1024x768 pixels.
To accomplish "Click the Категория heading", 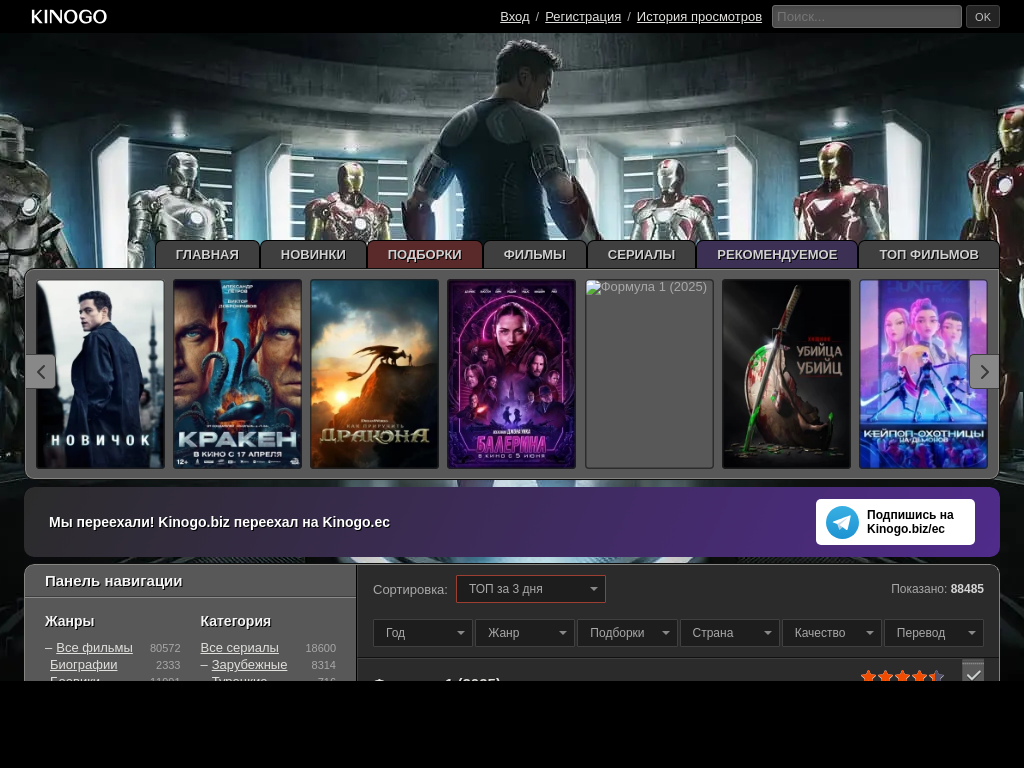I will pos(236,621).
